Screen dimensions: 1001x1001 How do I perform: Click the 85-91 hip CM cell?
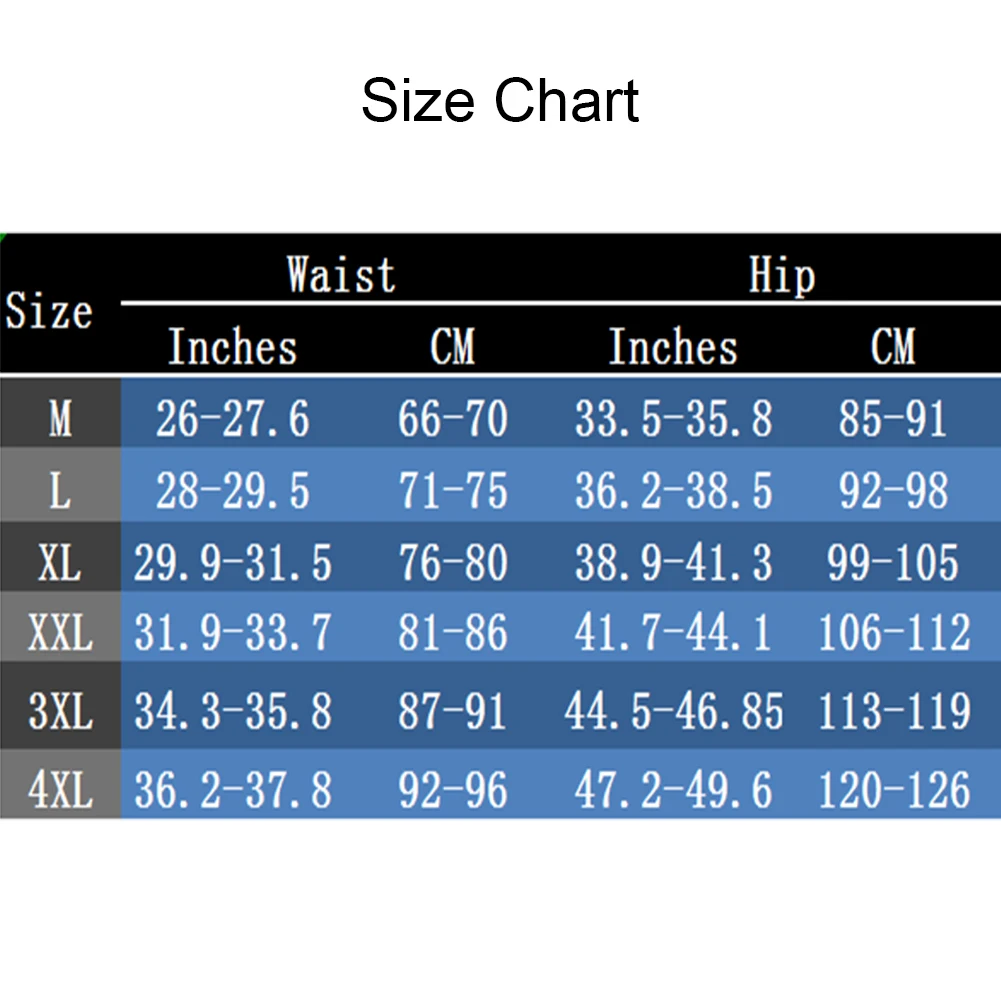coord(893,419)
